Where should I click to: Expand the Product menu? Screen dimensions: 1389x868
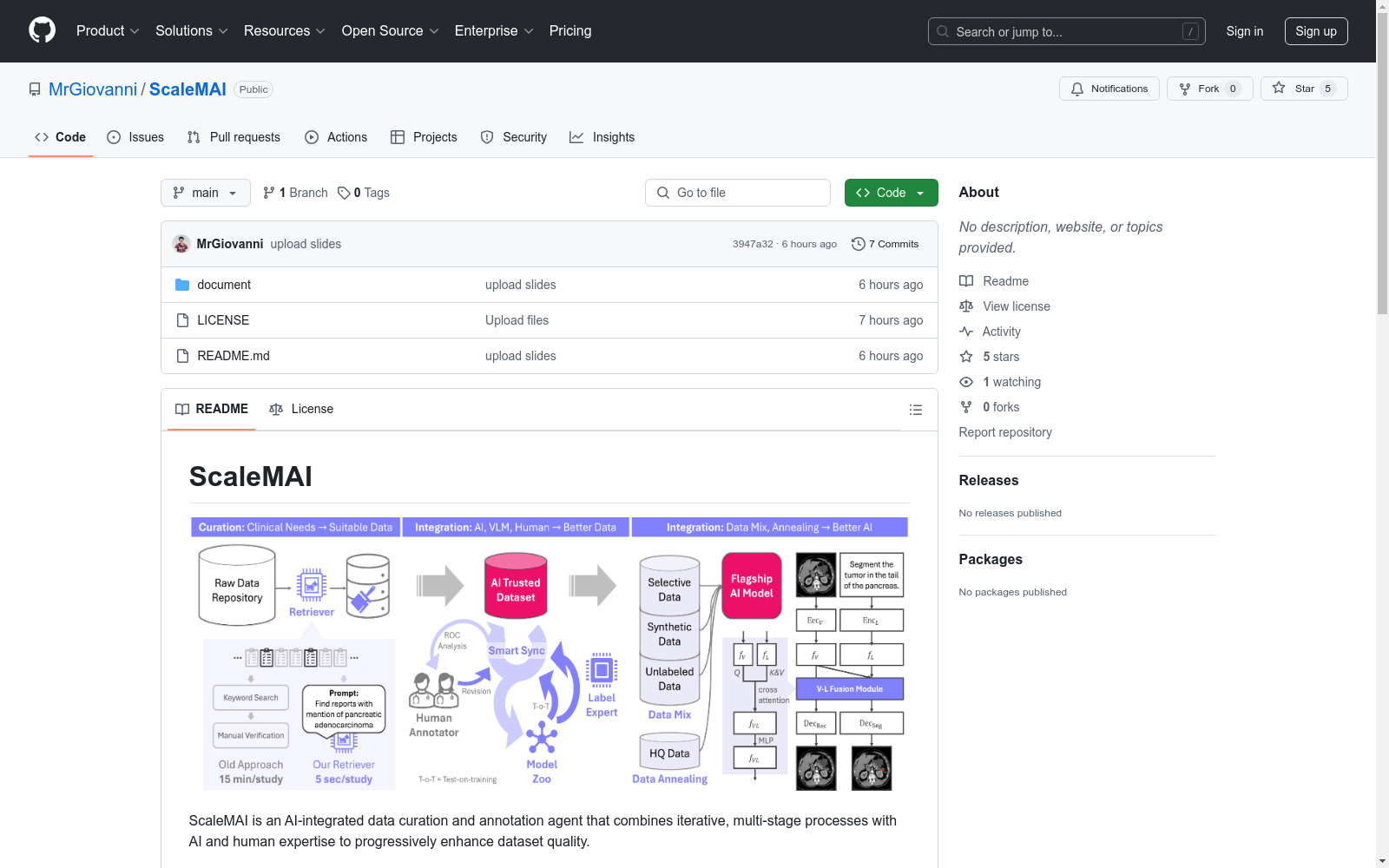(108, 31)
